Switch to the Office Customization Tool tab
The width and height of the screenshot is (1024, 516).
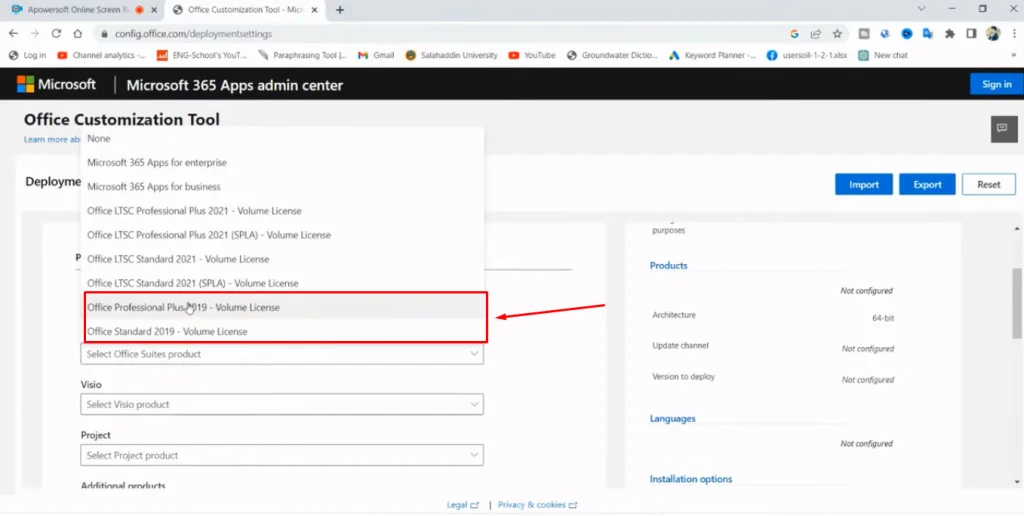coord(243,10)
